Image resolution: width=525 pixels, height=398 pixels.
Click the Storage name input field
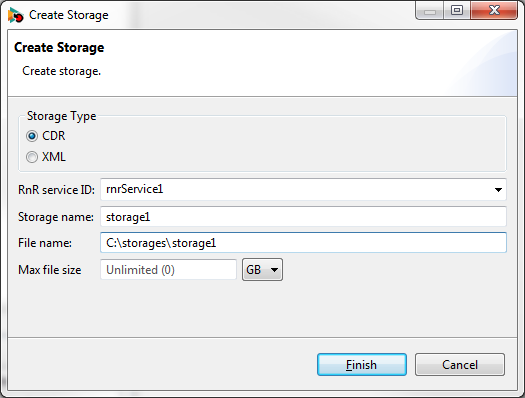303,217
